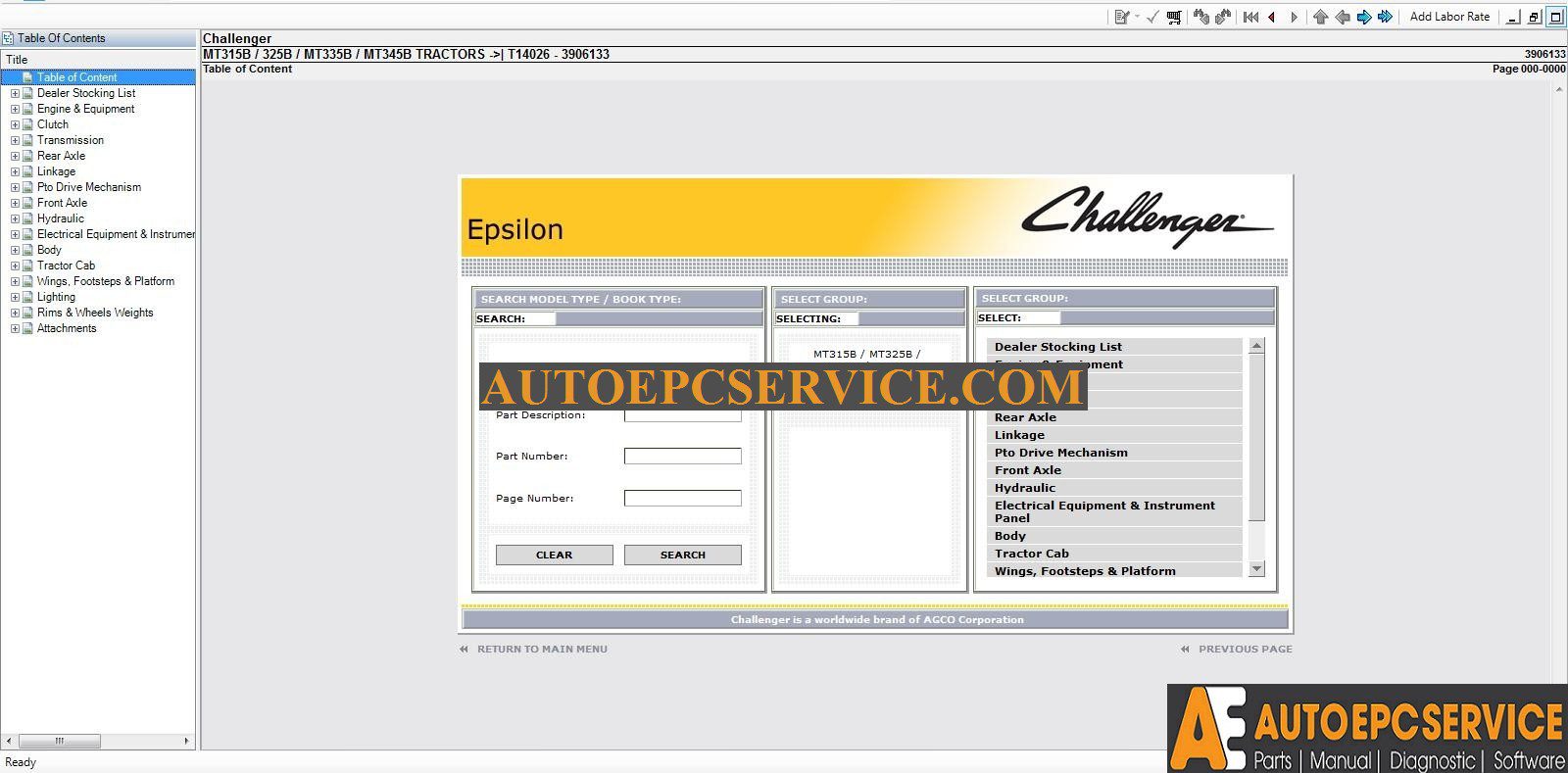Select Rims & Wheels Weights tree item

tap(95, 313)
